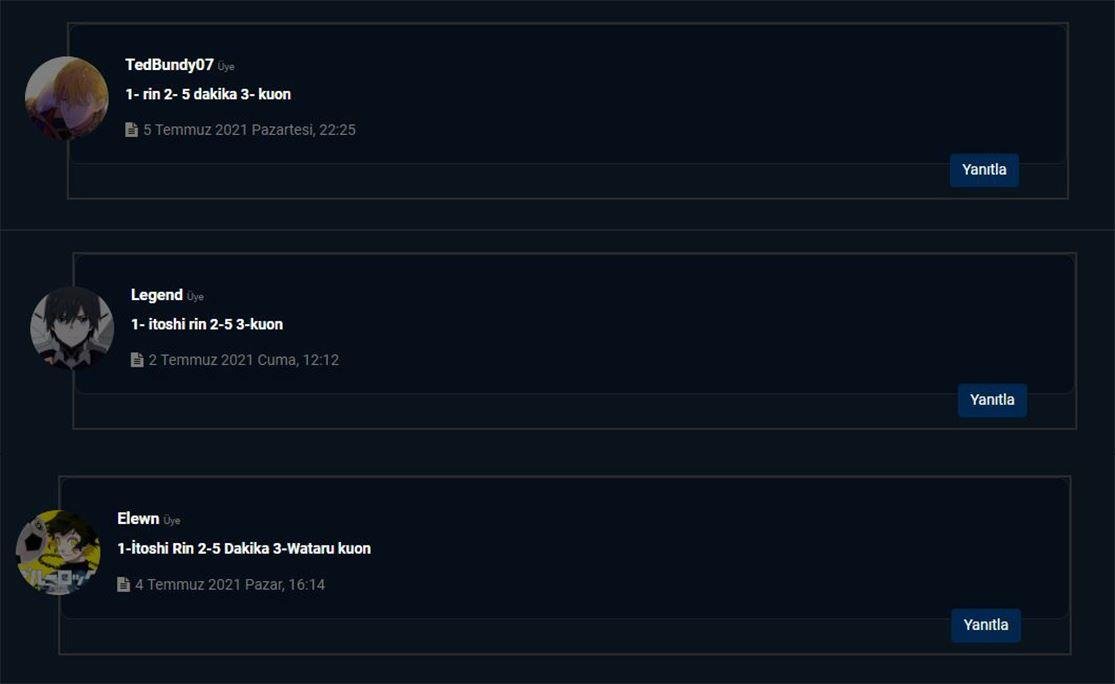Open Elewn's profile avatar
The height and width of the screenshot is (684, 1115).
[58, 552]
